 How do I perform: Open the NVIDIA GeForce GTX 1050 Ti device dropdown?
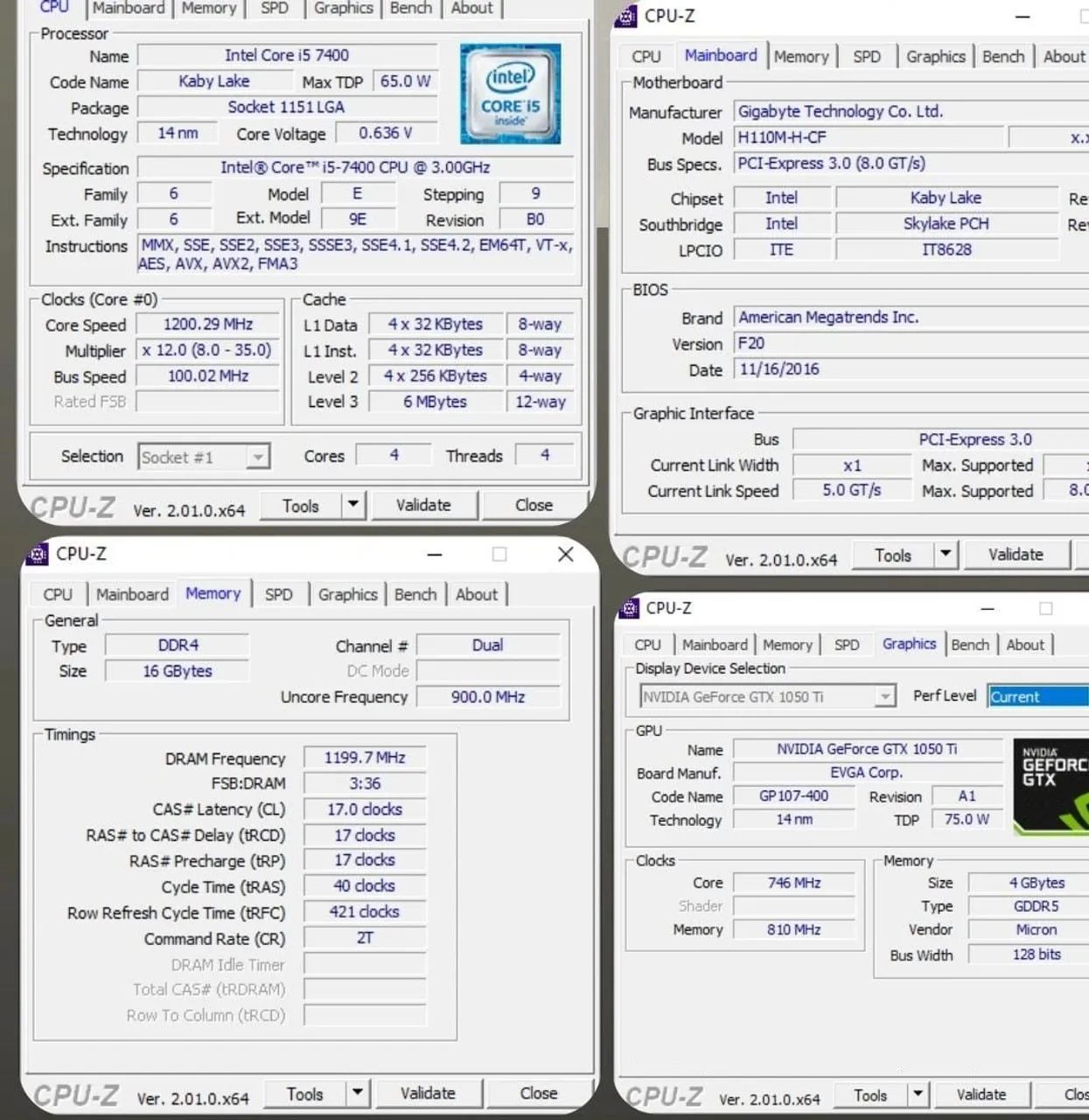[x=886, y=696]
